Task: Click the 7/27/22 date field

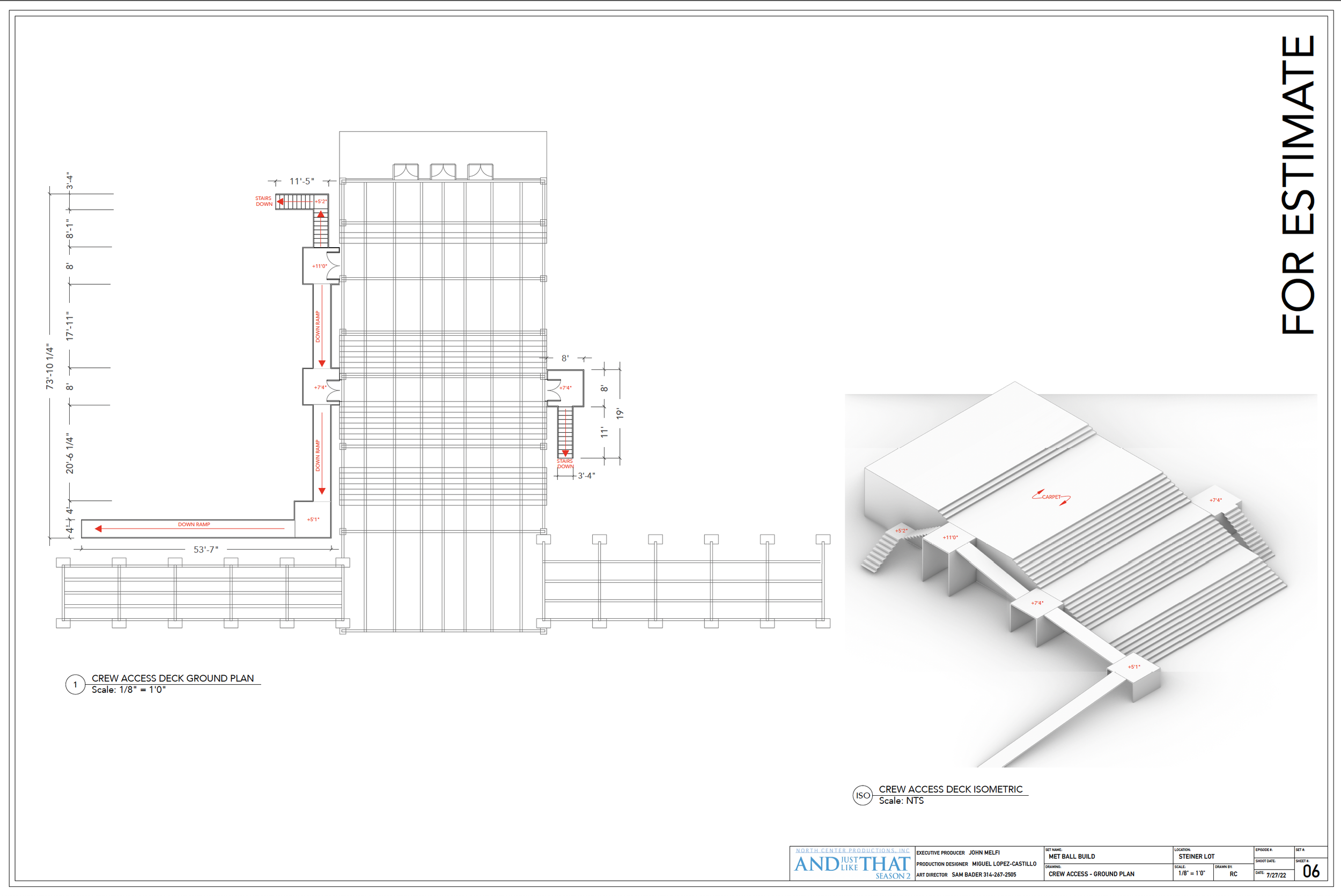Action: pos(1277,876)
